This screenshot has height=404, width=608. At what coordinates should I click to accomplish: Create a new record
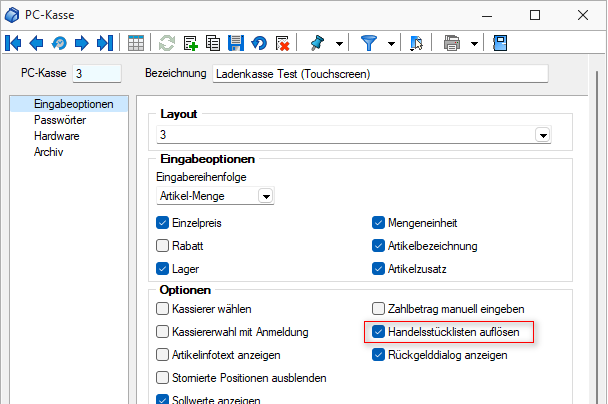pos(190,43)
